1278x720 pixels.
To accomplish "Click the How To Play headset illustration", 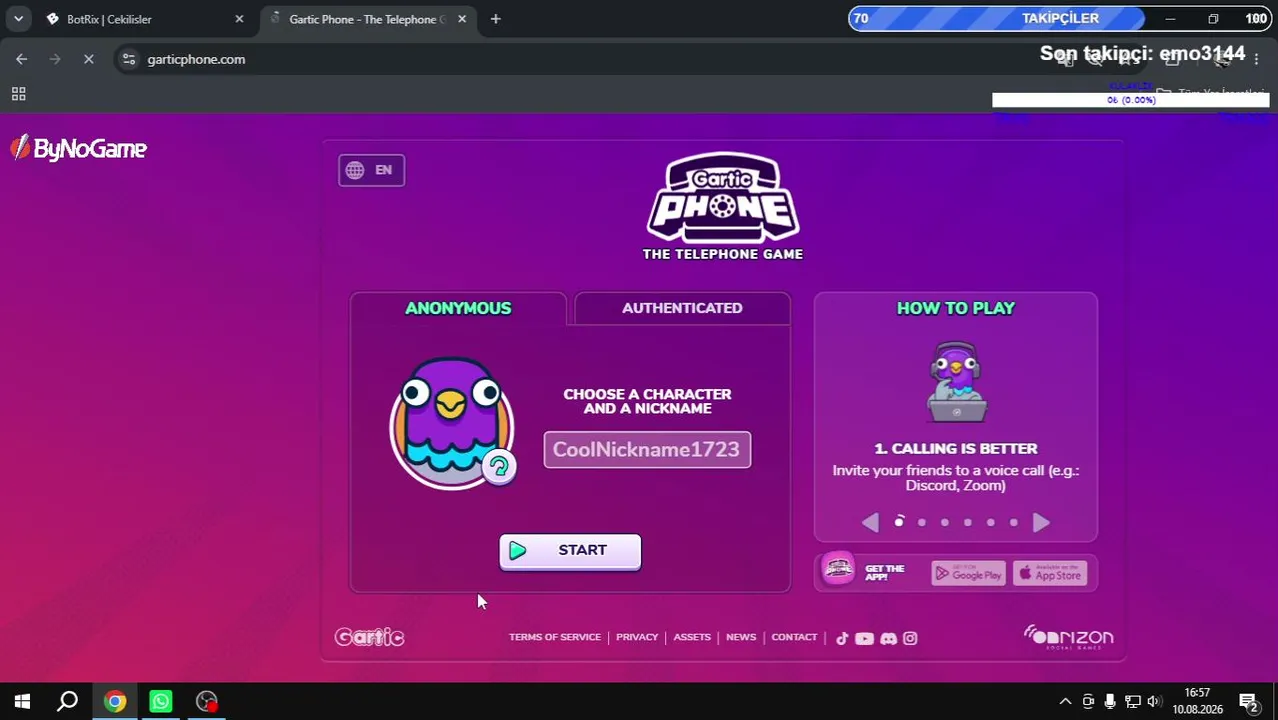I will pos(957,382).
